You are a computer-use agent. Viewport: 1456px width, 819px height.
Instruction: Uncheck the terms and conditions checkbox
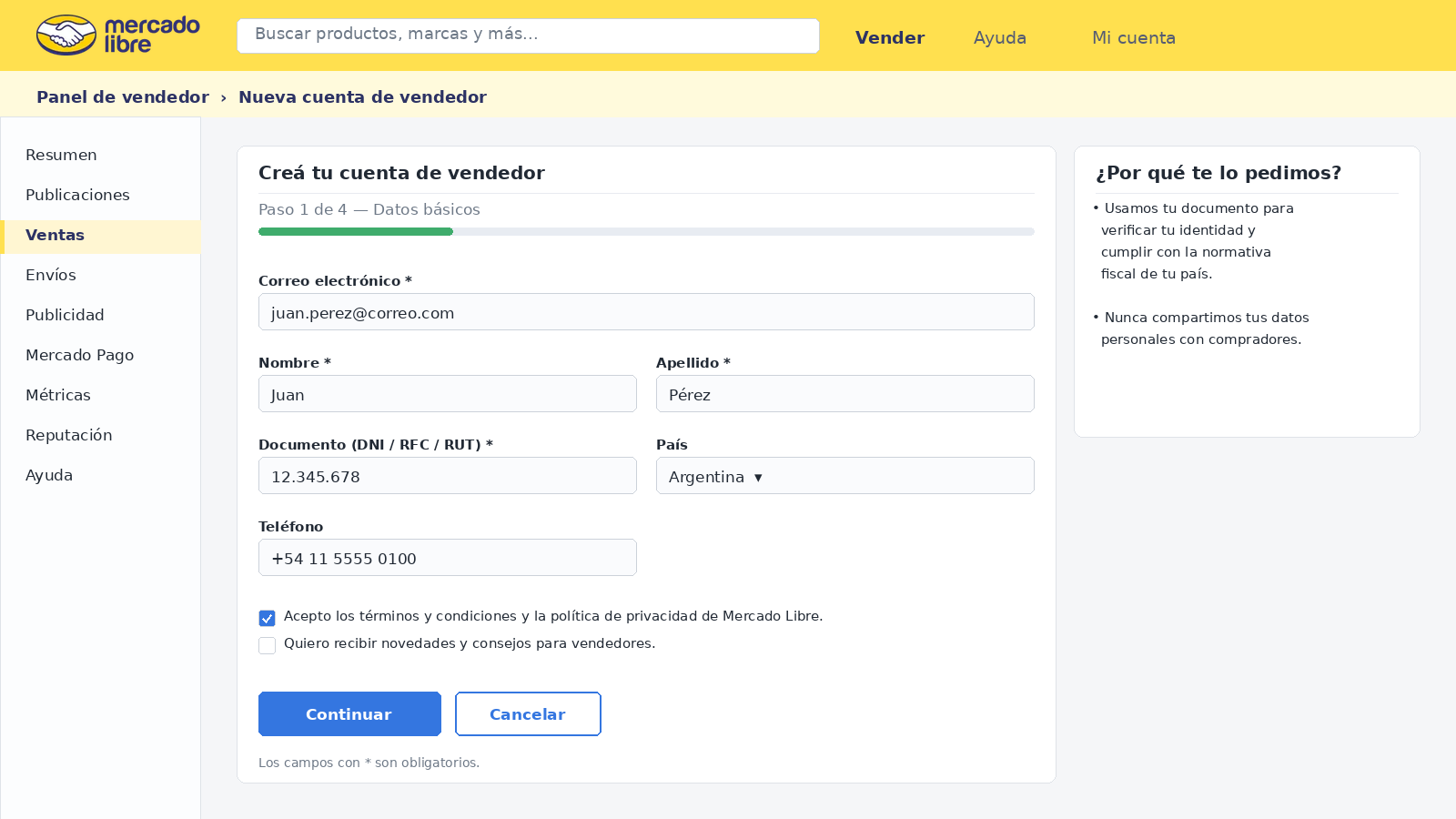(267, 618)
